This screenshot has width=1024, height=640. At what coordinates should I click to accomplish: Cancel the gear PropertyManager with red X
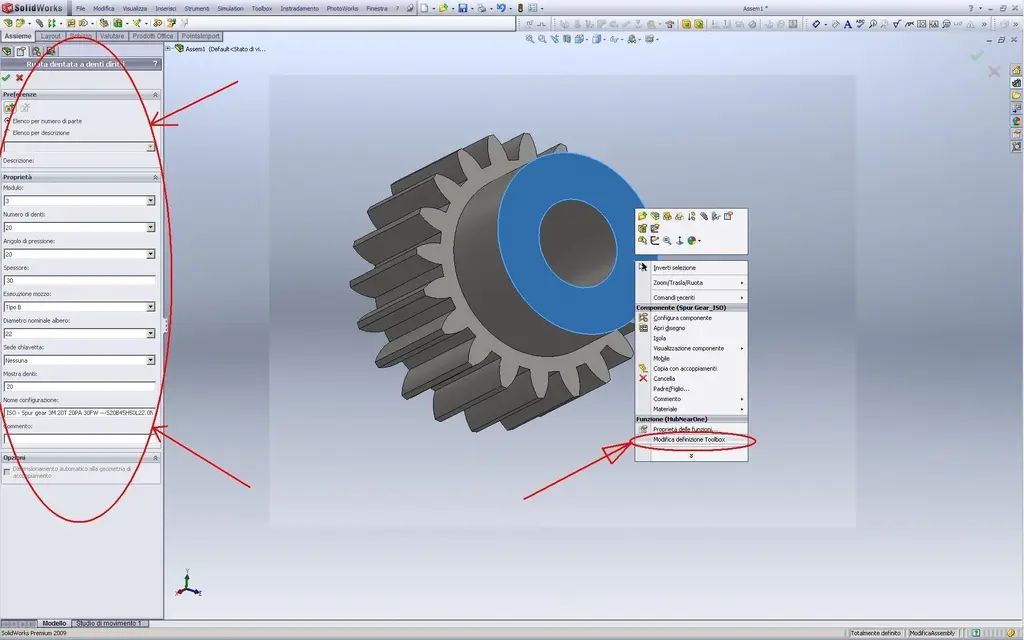20,78
